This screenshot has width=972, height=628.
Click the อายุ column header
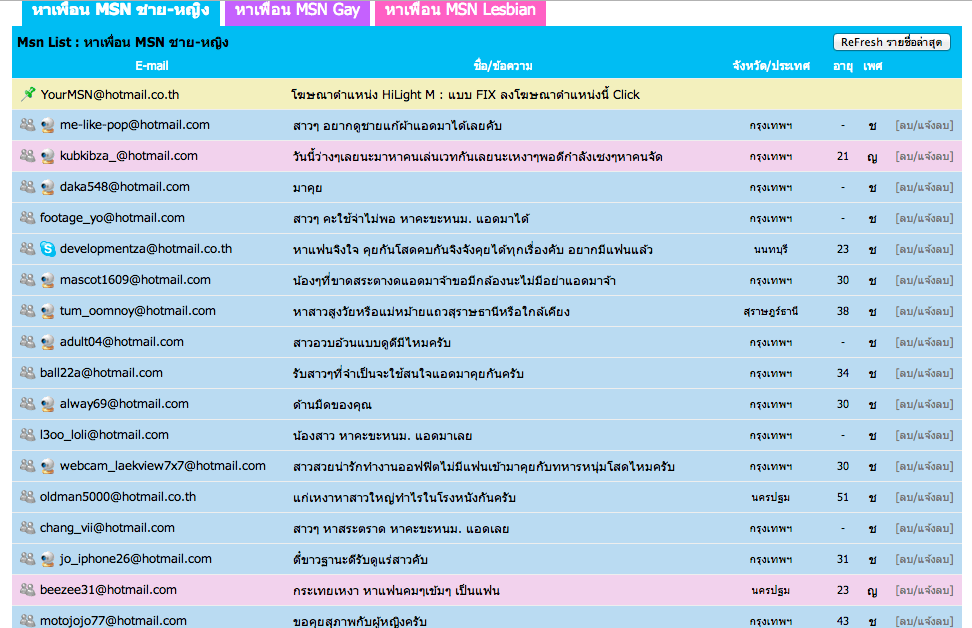(x=842, y=66)
